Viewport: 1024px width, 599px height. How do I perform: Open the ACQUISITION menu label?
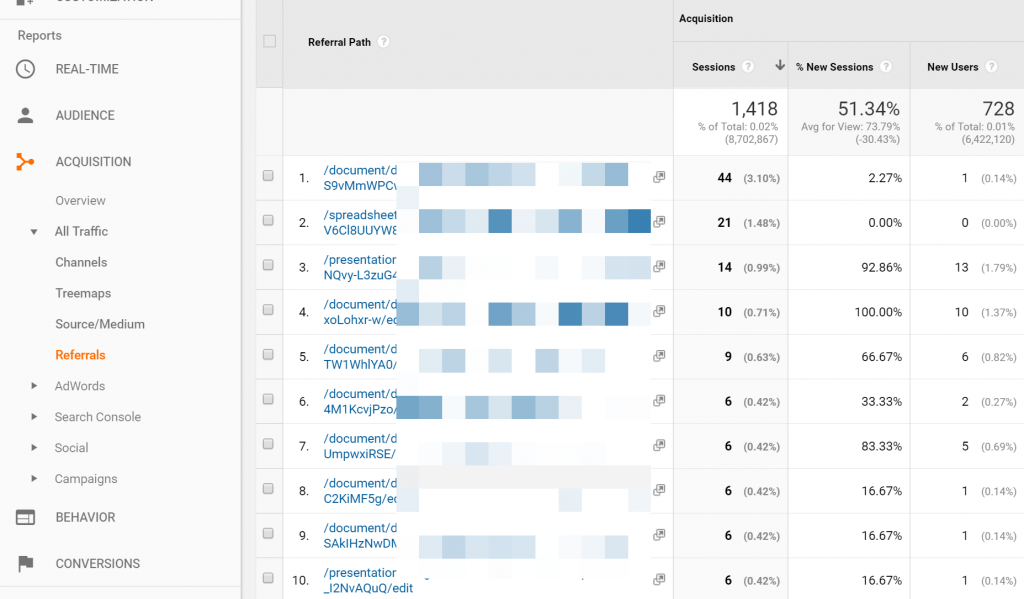tap(93, 162)
